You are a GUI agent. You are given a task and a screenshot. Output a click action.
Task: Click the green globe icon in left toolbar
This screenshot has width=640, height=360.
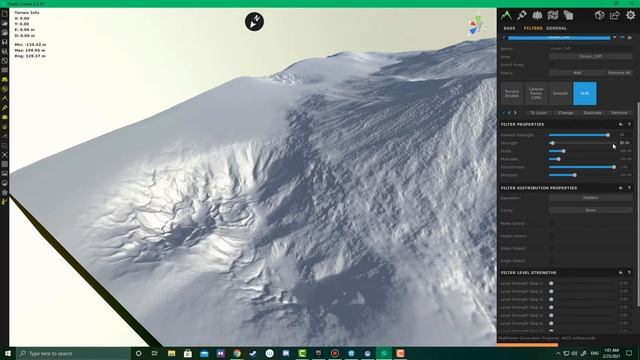(4, 89)
